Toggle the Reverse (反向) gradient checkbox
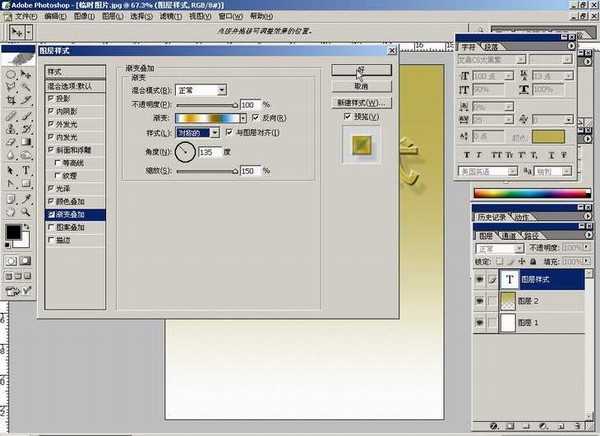Image resolution: width=600 pixels, height=436 pixels. [x=255, y=118]
